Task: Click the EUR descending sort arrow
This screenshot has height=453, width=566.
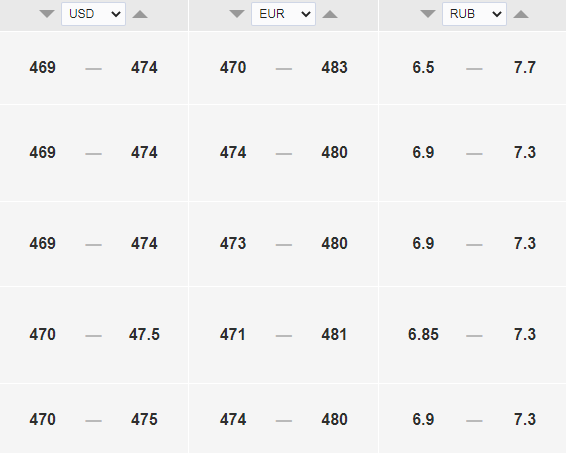Action: coord(237,14)
